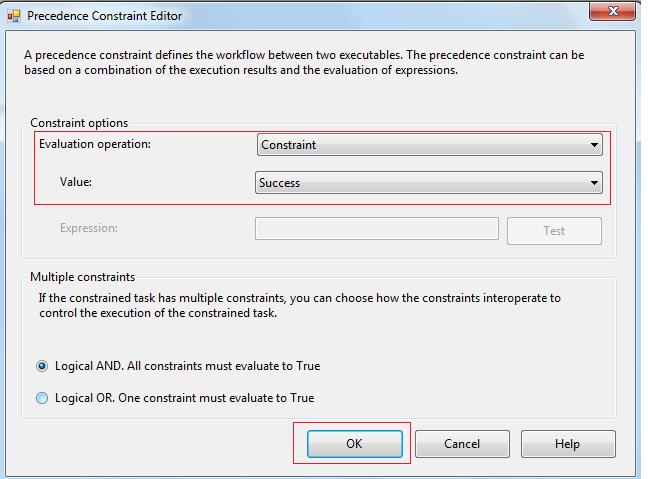The image size is (648, 479).
Task: Click the "Multiple constraints" group heading
Action: tap(82, 277)
